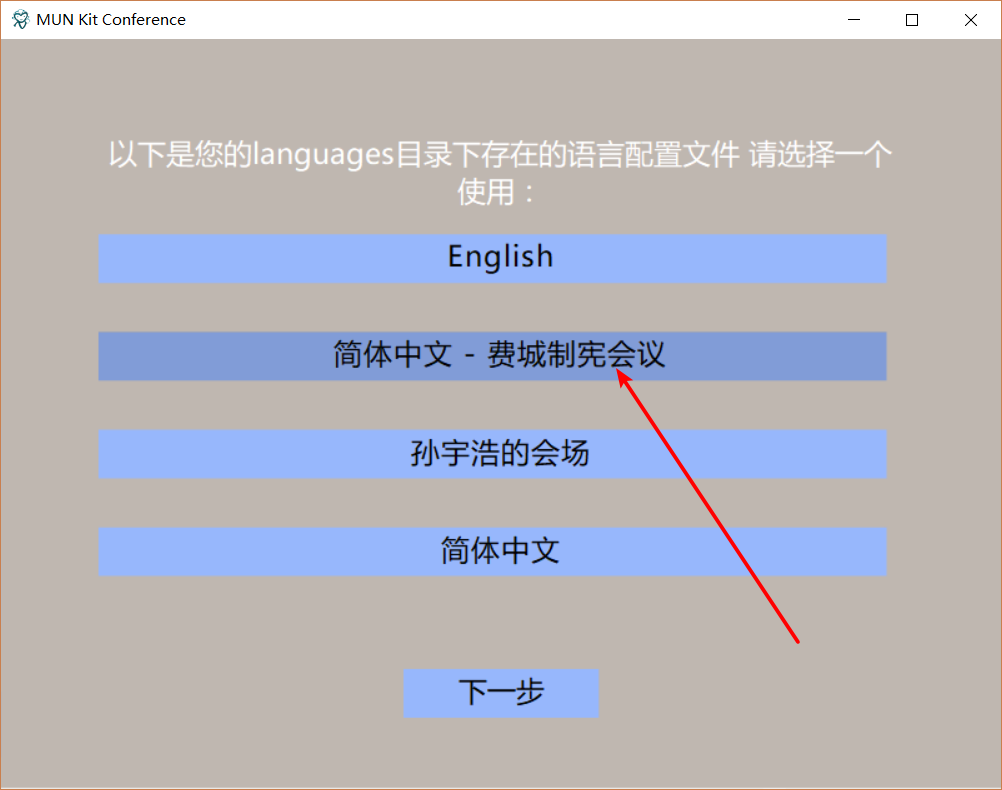Image resolution: width=1002 pixels, height=790 pixels.
Task: Select the English language option
Action: pyautogui.click(x=492, y=258)
